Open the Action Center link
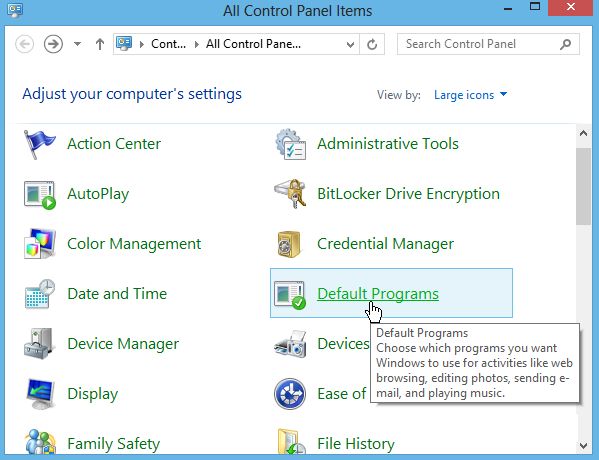 click(114, 144)
